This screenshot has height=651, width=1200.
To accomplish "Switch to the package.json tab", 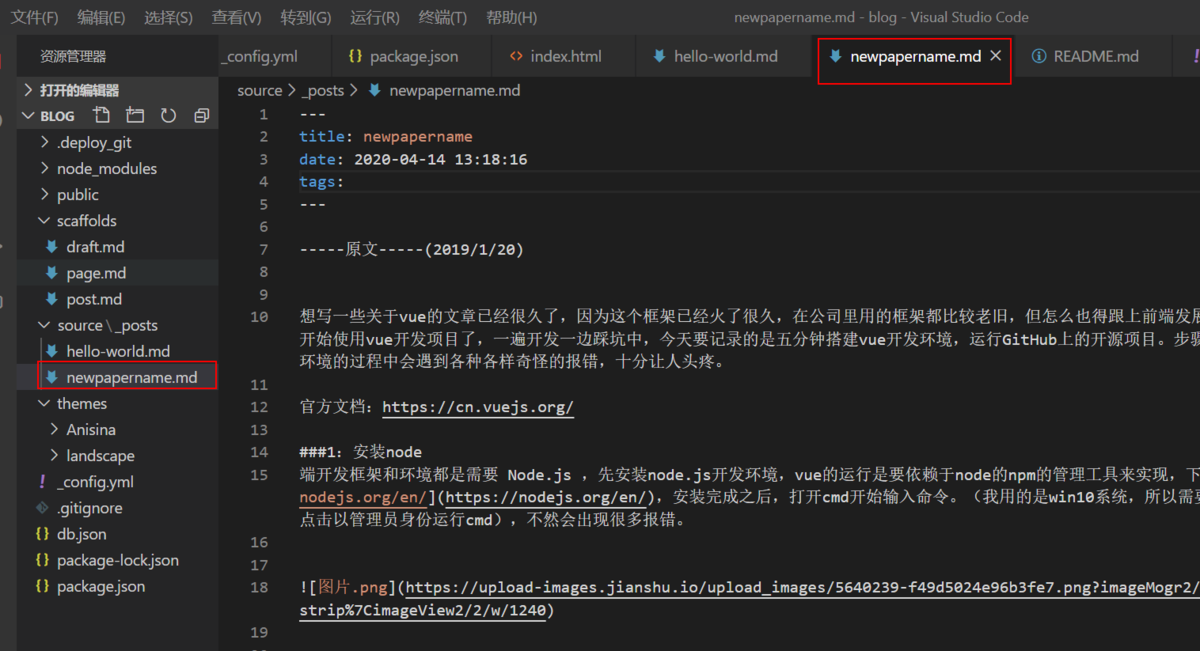I will click(x=403, y=56).
